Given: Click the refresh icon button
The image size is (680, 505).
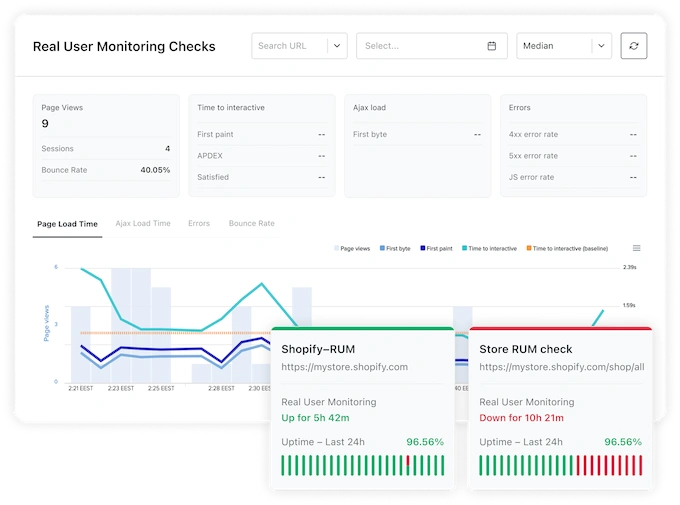Looking at the screenshot, I should pyautogui.click(x=634, y=46).
